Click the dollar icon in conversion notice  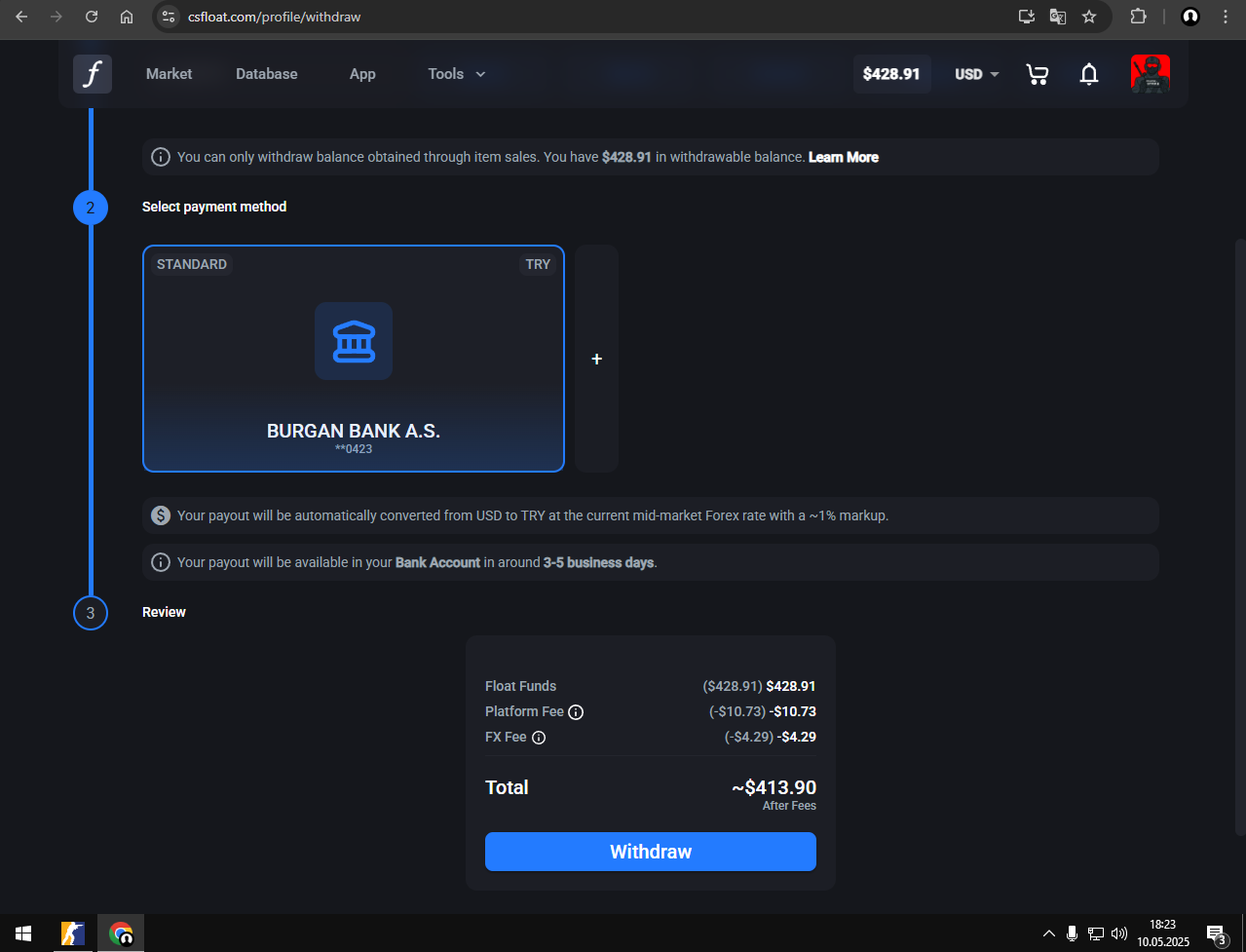[161, 515]
